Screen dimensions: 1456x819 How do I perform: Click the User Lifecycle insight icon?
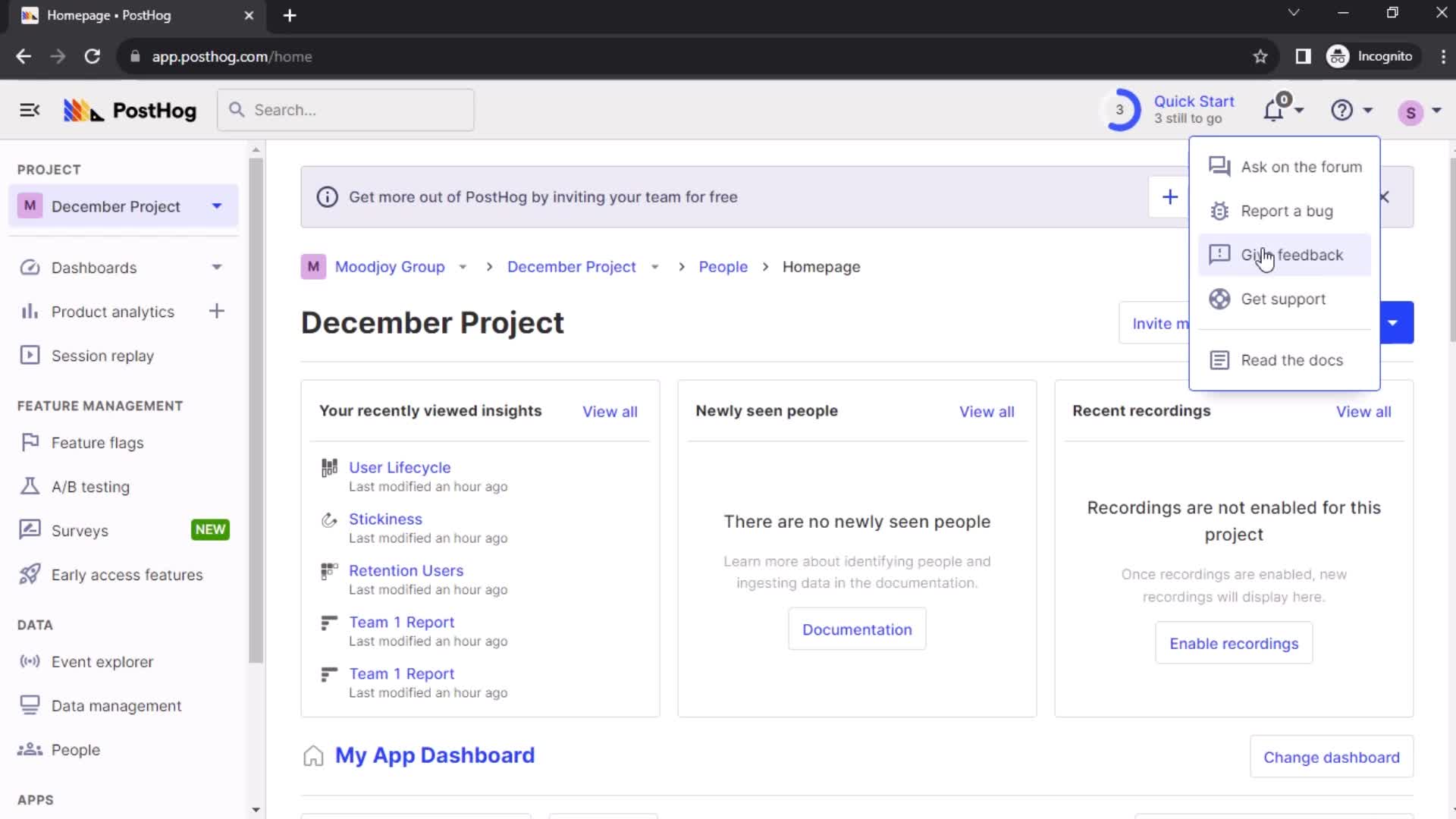pyautogui.click(x=329, y=468)
